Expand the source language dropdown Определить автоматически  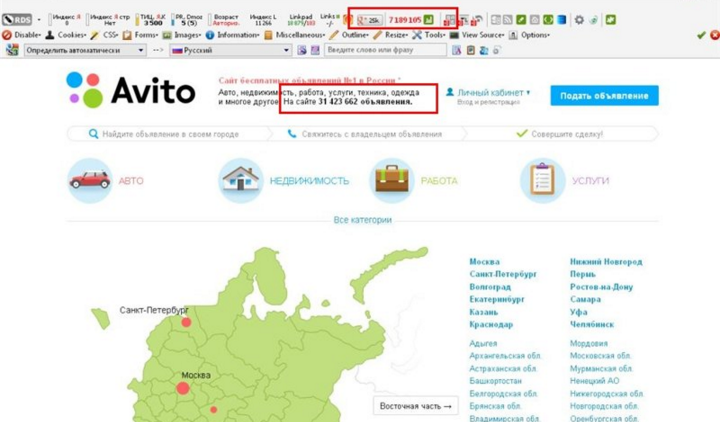coord(85,50)
